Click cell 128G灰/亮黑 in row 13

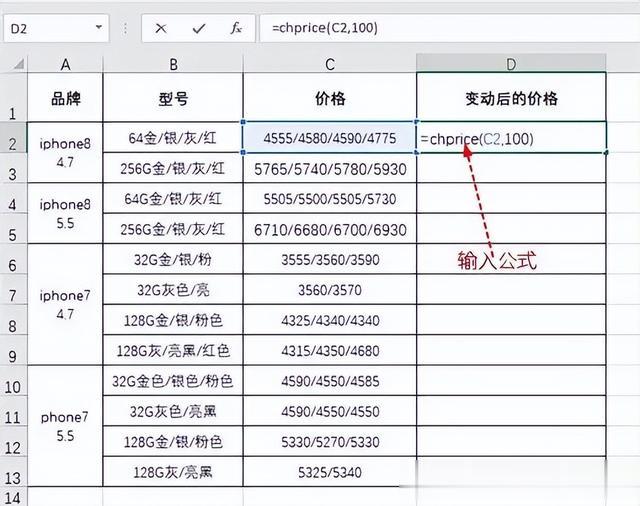pyautogui.click(x=173, y=472)
